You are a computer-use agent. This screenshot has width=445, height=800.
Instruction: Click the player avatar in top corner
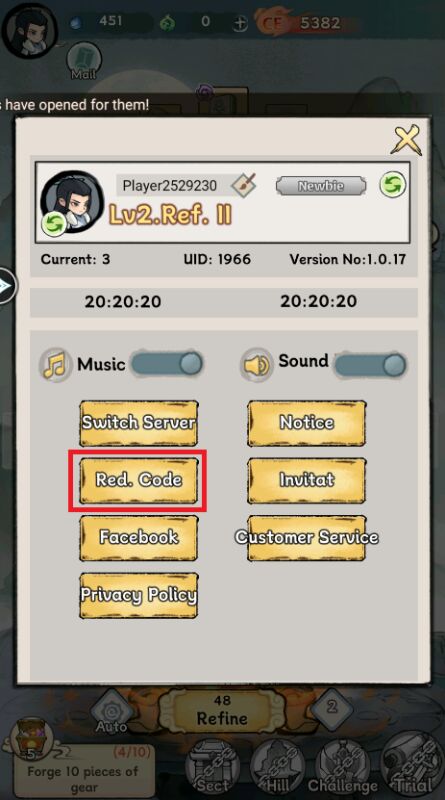tap(29, 29)
